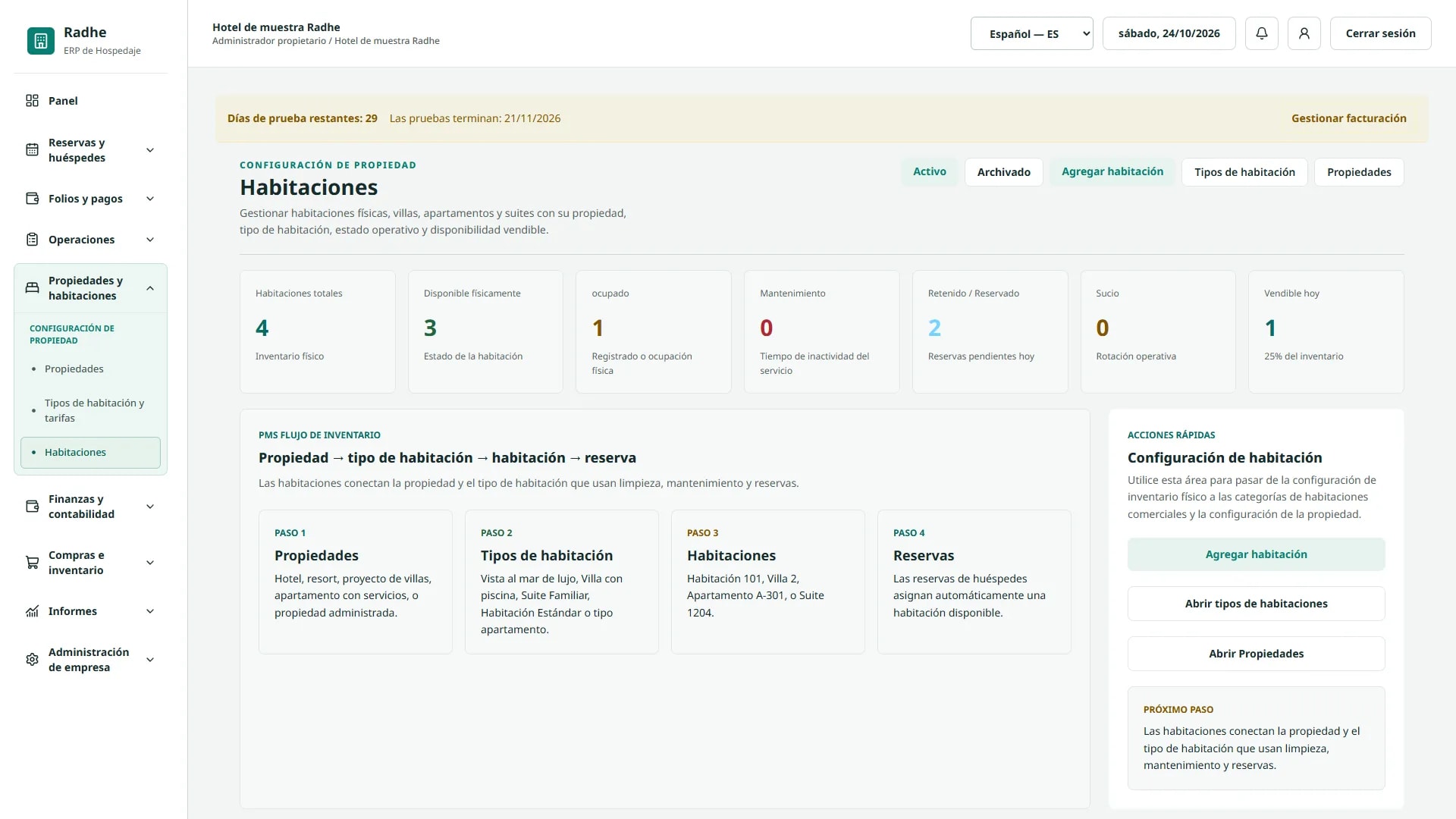1456x819 pixels.
Task: Open Tipos de habitación y tarifas item
Action: tap(90, 410)
